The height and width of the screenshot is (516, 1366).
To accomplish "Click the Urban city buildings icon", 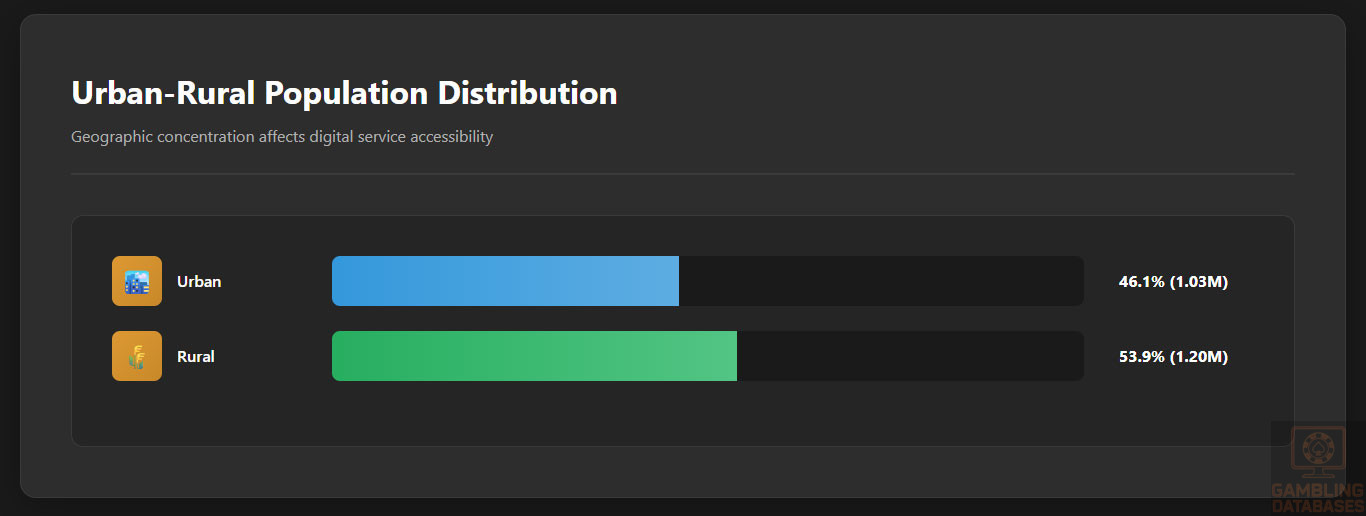I will pos(137,281).
